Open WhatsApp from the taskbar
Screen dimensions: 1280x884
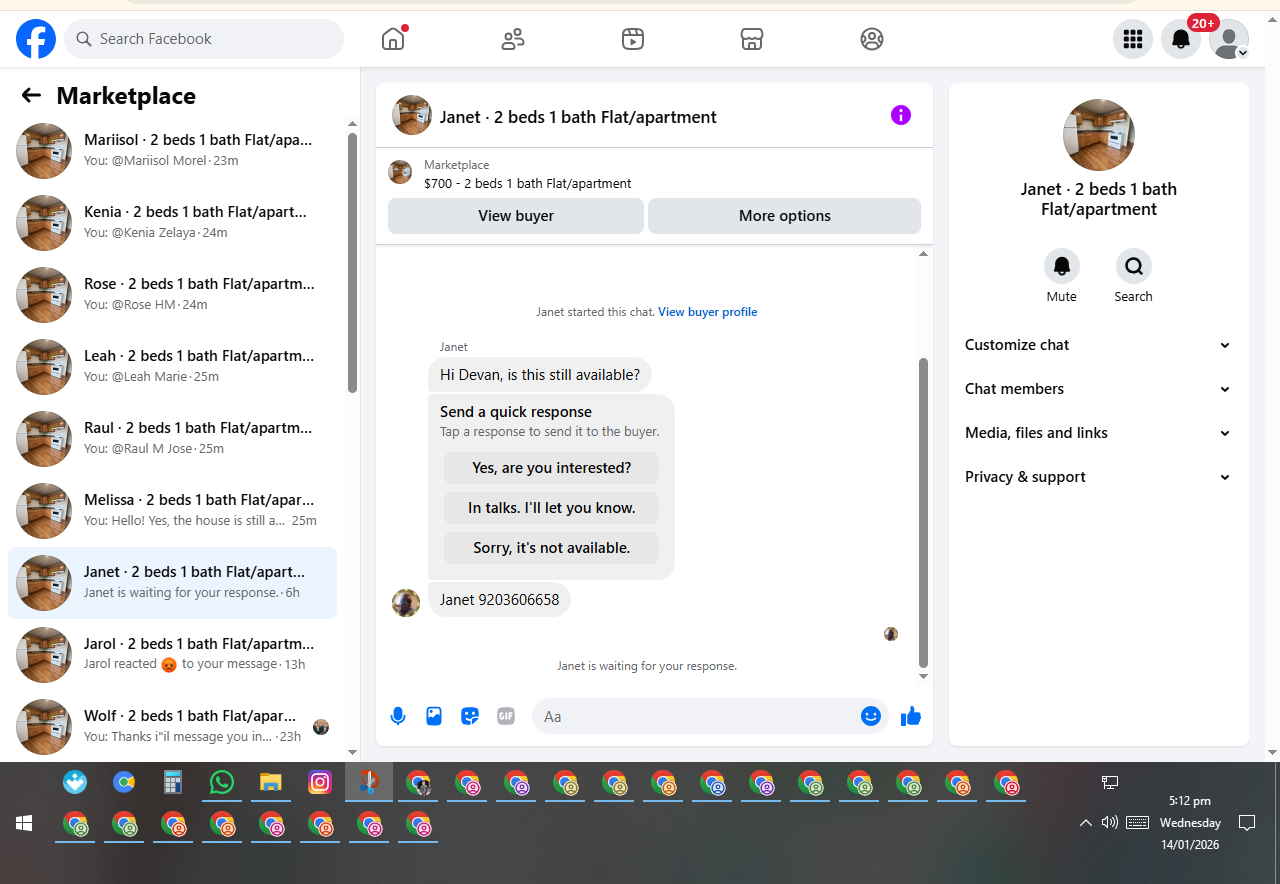pos(222,782)
